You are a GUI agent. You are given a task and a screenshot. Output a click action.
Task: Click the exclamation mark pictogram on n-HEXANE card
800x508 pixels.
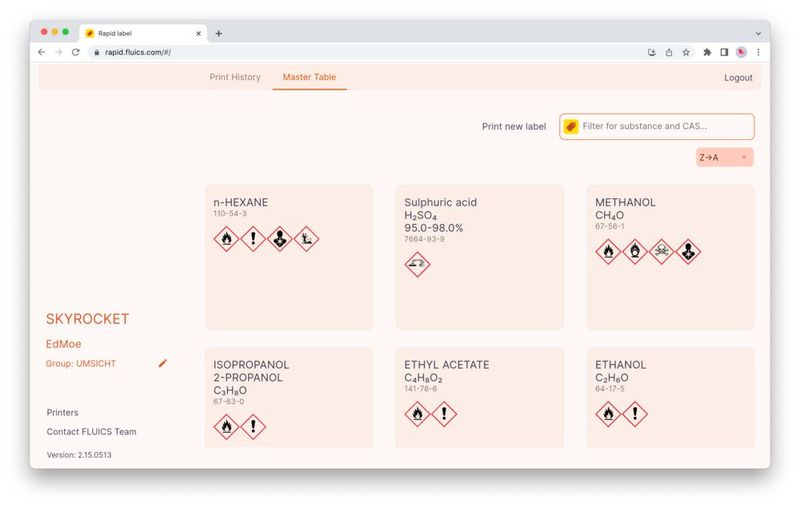click(x=253, y=239)
